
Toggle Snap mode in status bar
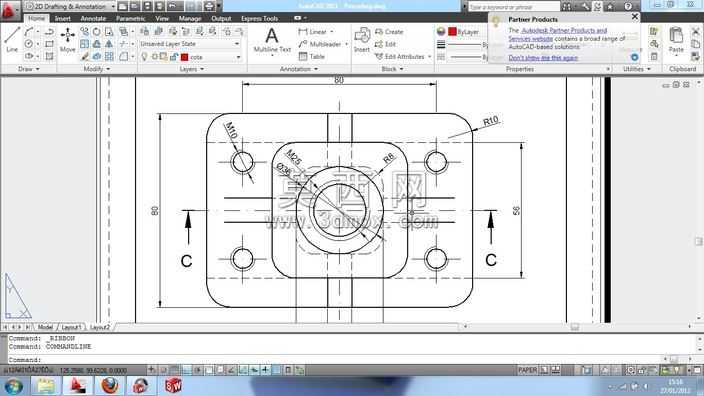click(163, 370)
